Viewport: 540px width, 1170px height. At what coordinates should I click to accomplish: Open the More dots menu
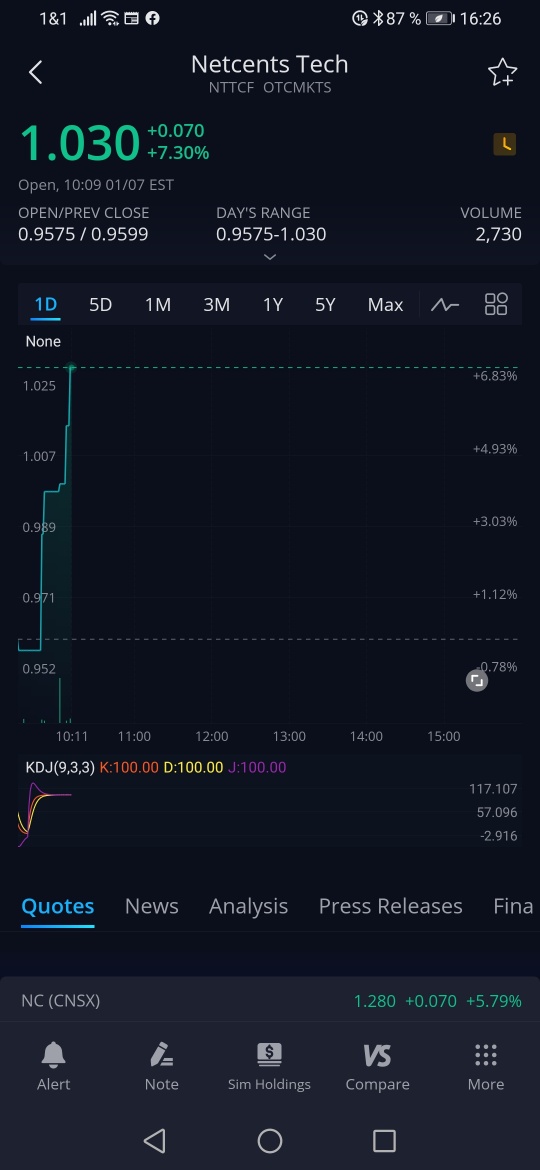pos(486,1067)
